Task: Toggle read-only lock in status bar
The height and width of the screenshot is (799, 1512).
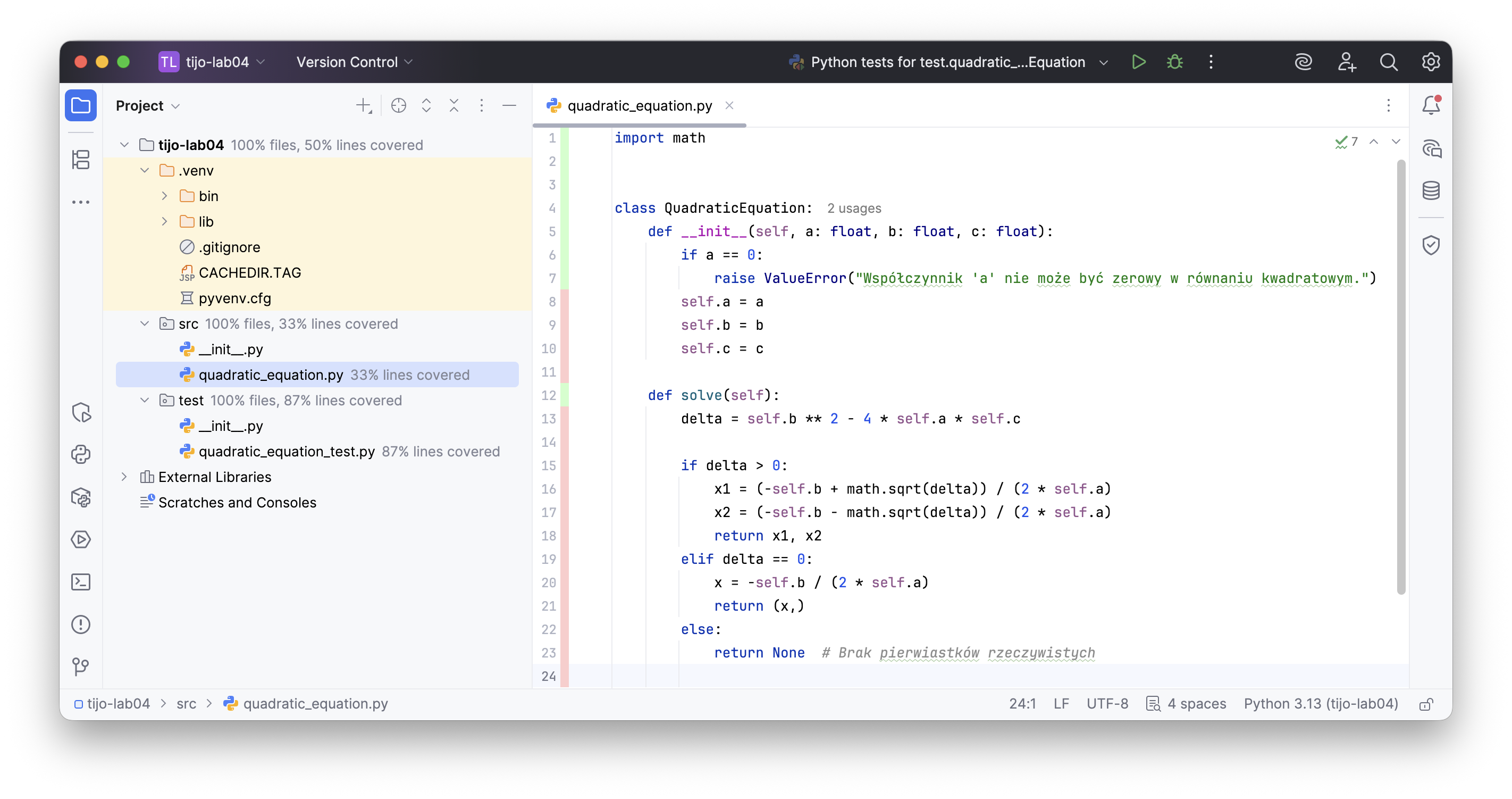Action: [x=1426, y=704]
